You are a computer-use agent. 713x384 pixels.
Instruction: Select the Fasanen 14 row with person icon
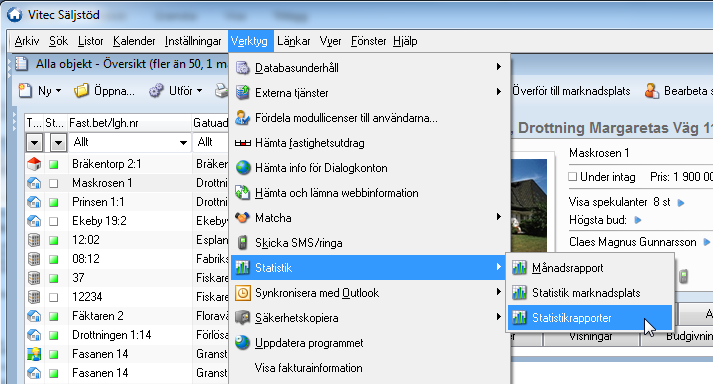126,354
